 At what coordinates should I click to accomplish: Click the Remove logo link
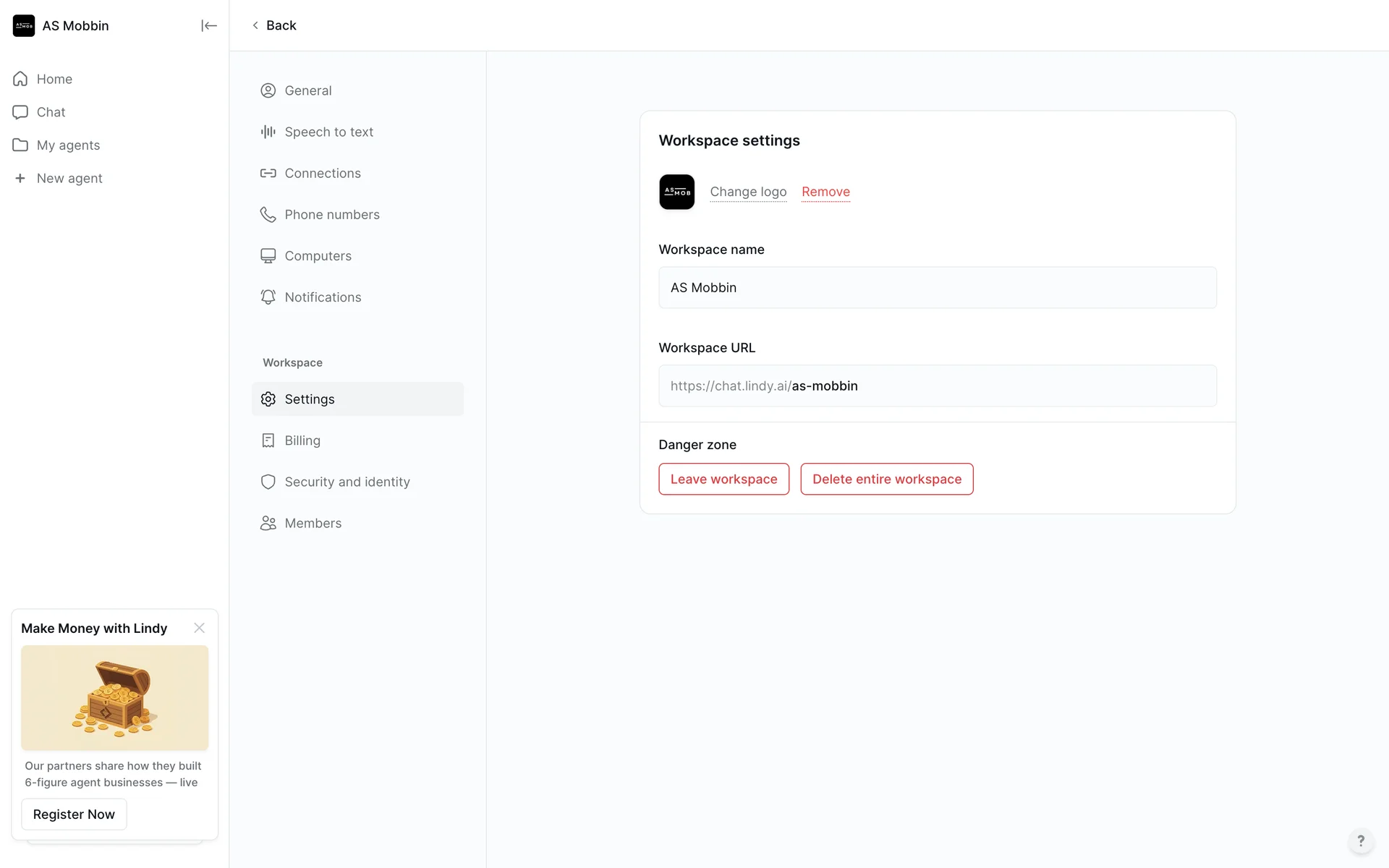tap(825, 192)
